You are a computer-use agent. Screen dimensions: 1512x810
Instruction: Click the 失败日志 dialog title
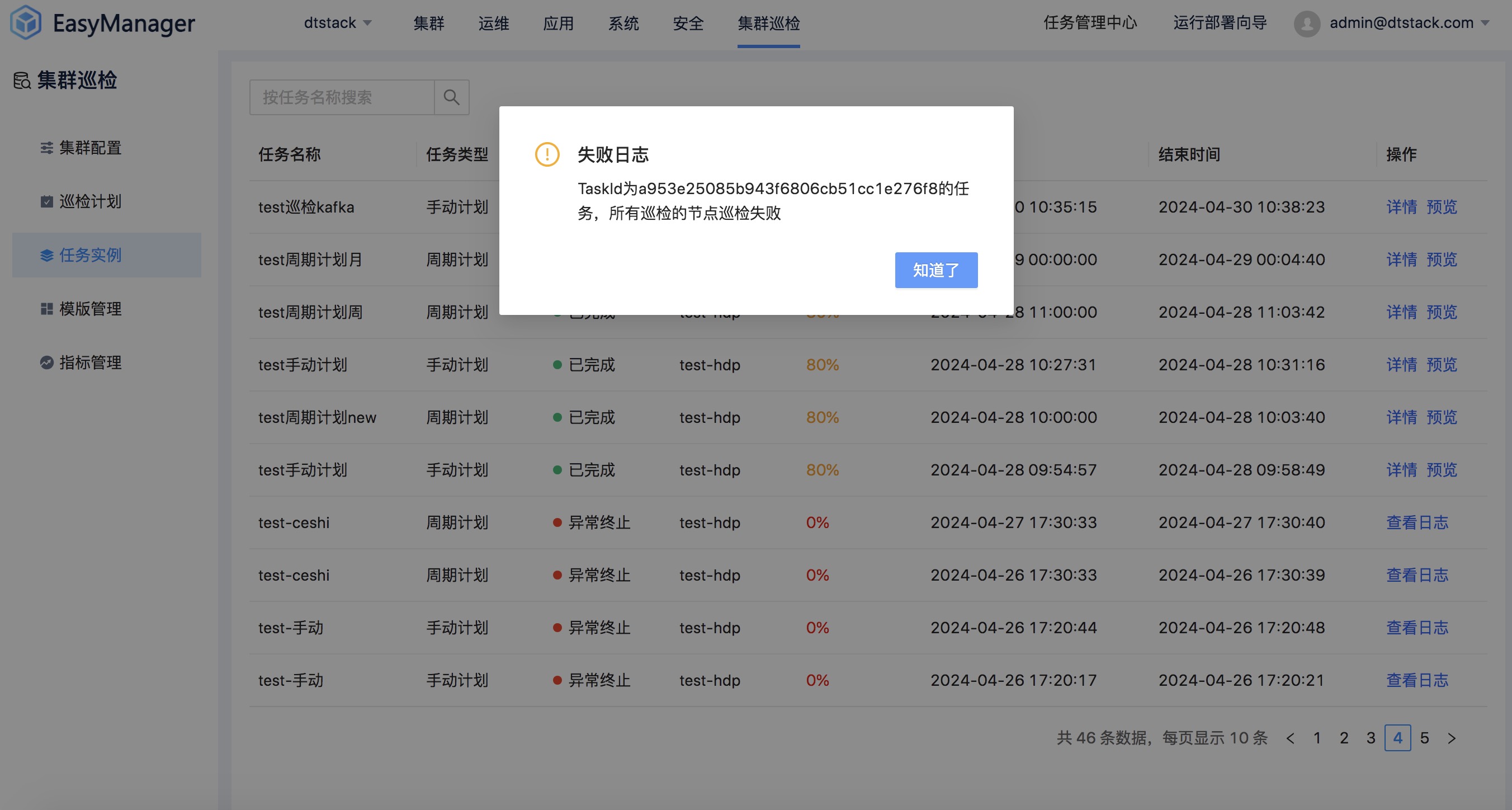click(x=613, y=154)
